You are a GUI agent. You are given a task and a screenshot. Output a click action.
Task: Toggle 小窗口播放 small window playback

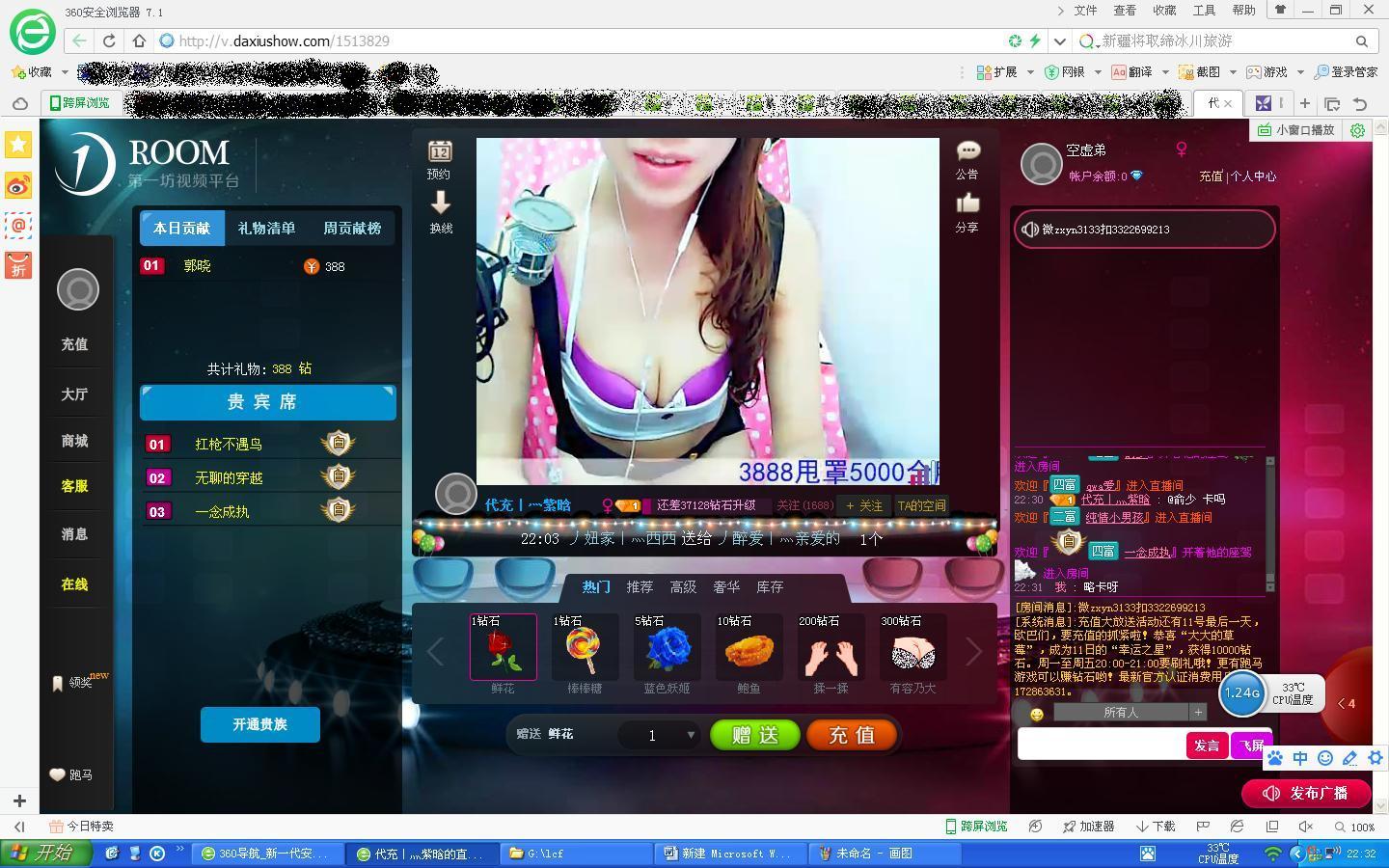tap(1296, 130)
